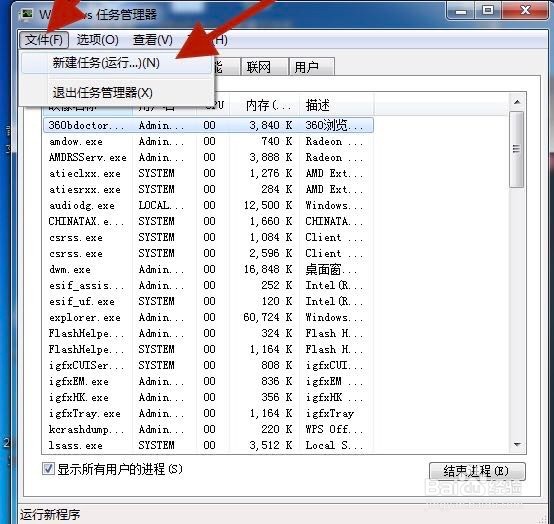The width and height of the screenshot is (554, 524).
Task: Select the 360bdoctor process row
Action: point(208,125)
